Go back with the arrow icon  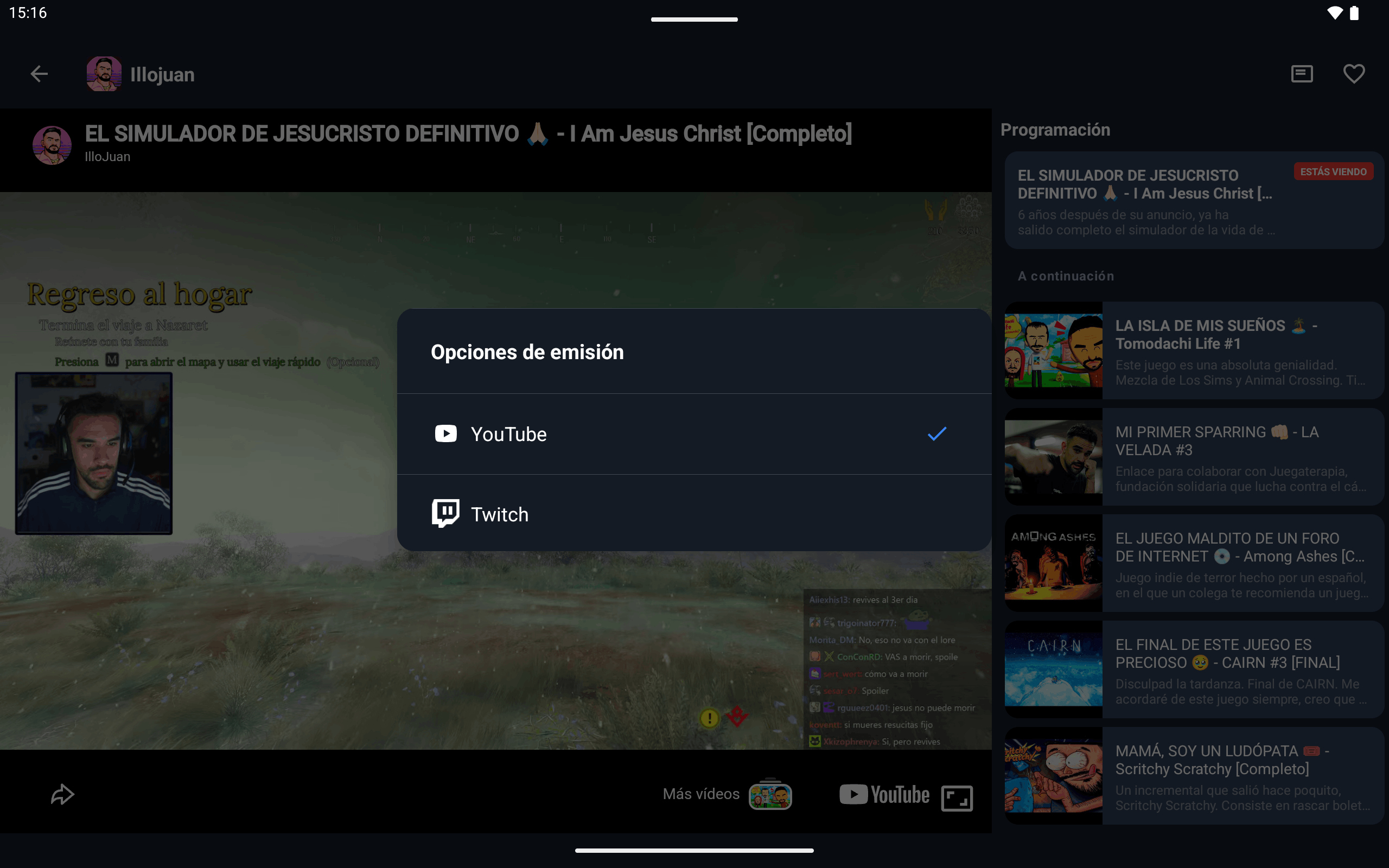[39, 74]
